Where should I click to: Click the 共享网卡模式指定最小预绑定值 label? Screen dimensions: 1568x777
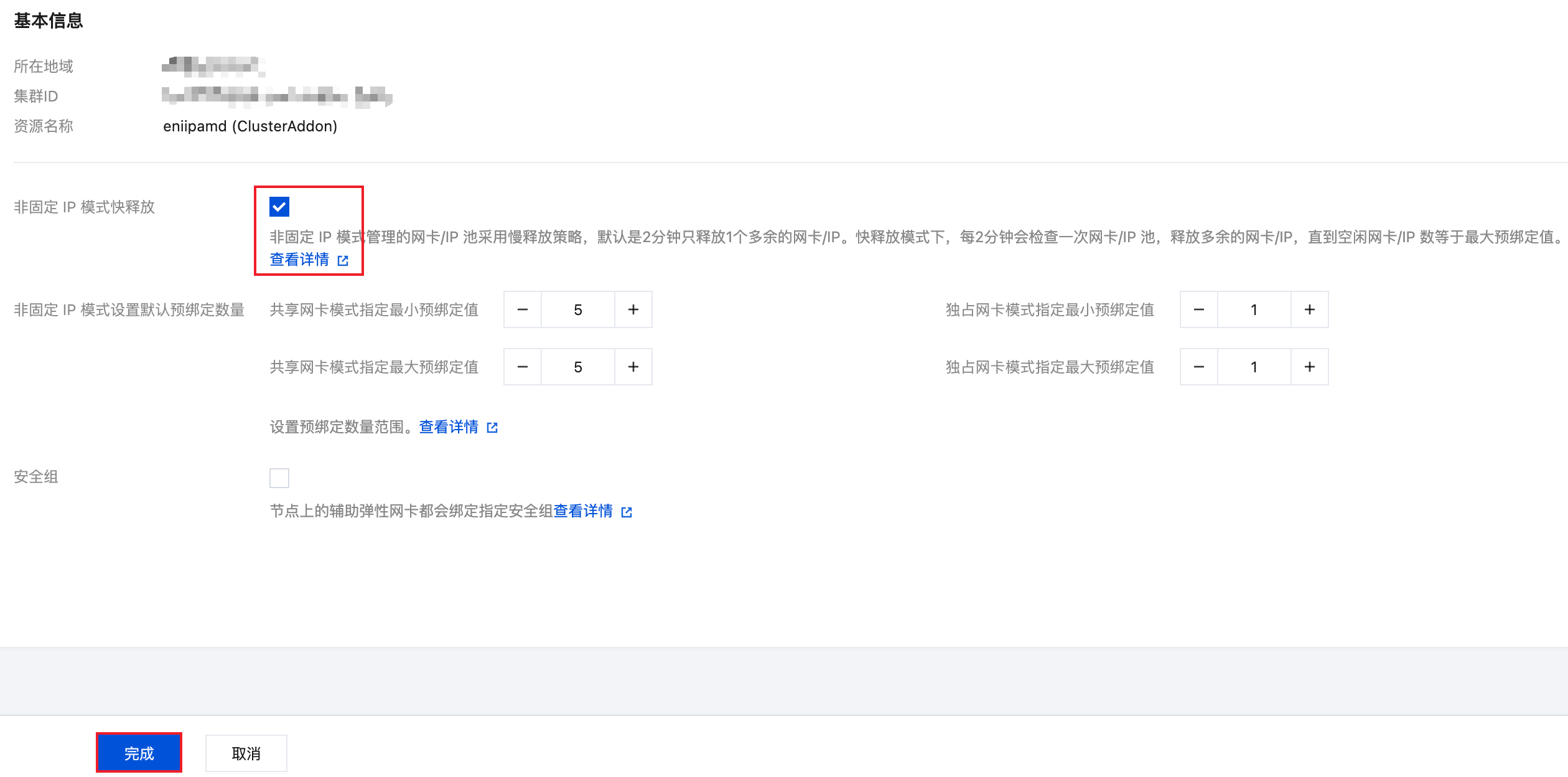[374, 309]
